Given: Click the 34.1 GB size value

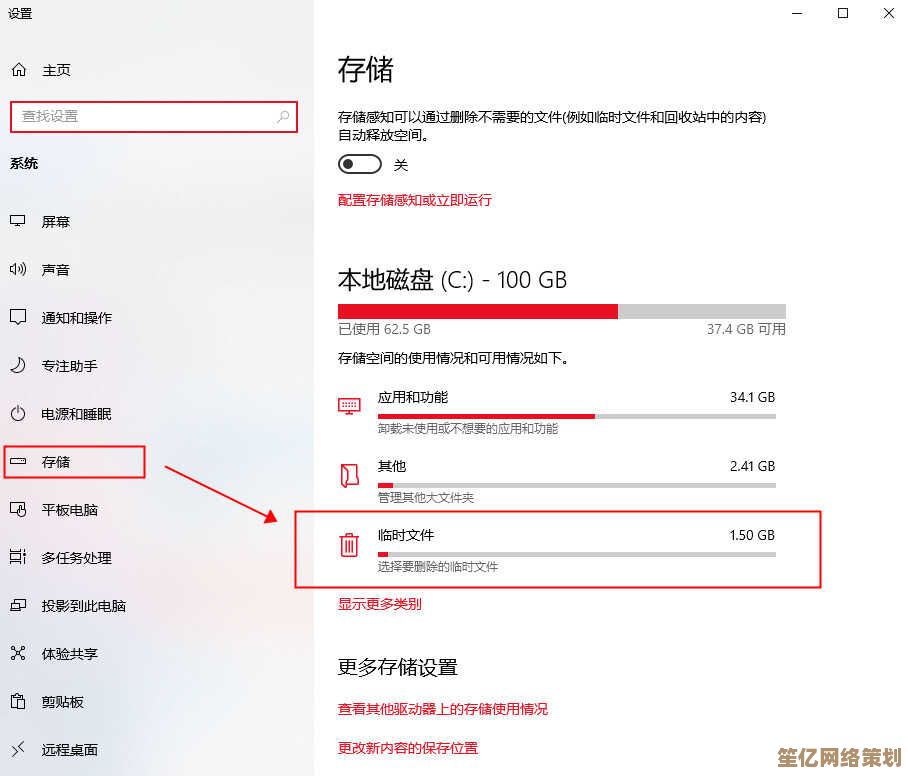Looking at the screenshot, I should (x=752, y=397).
